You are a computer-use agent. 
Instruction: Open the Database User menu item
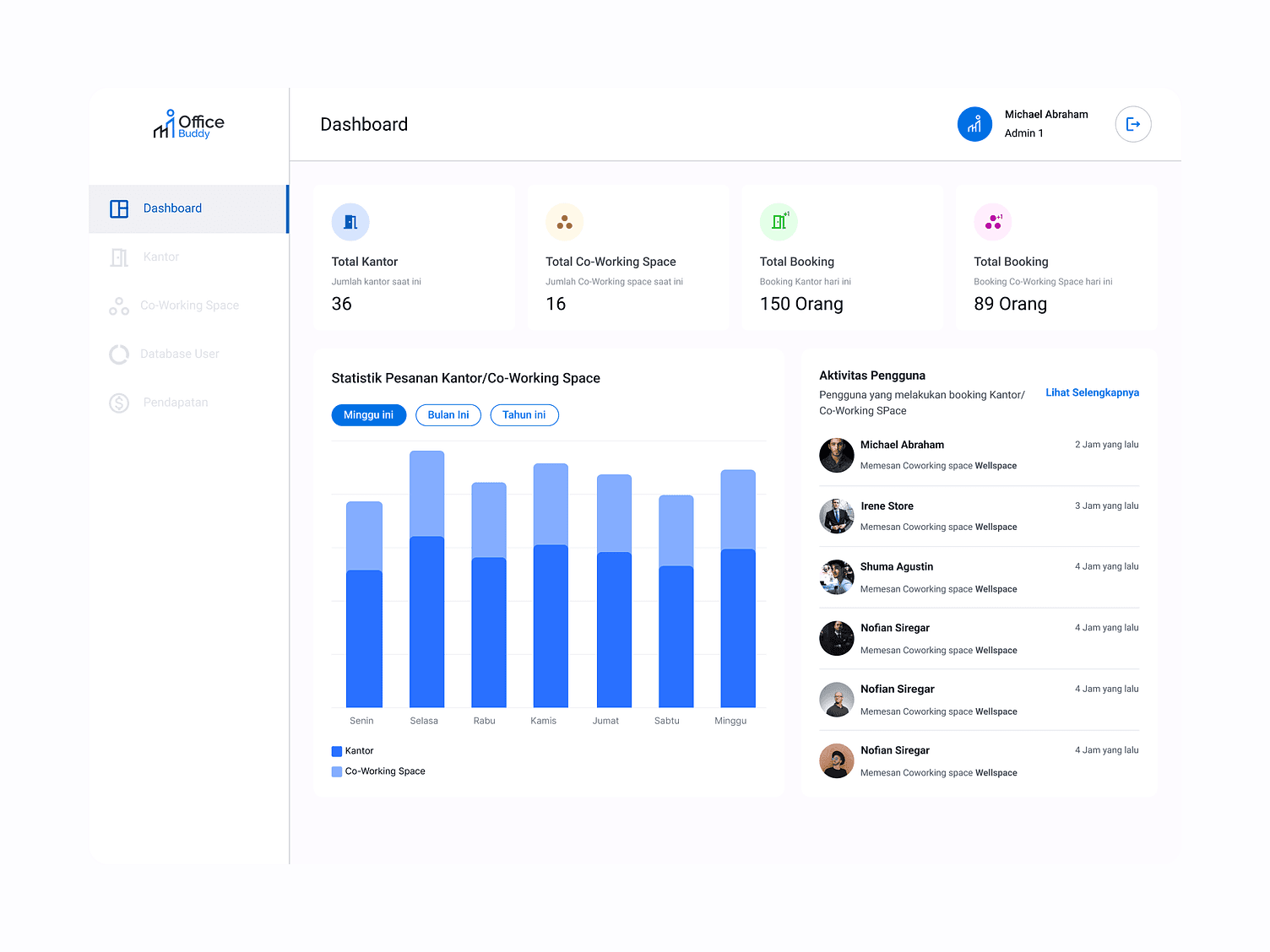(x=188, y=354)
